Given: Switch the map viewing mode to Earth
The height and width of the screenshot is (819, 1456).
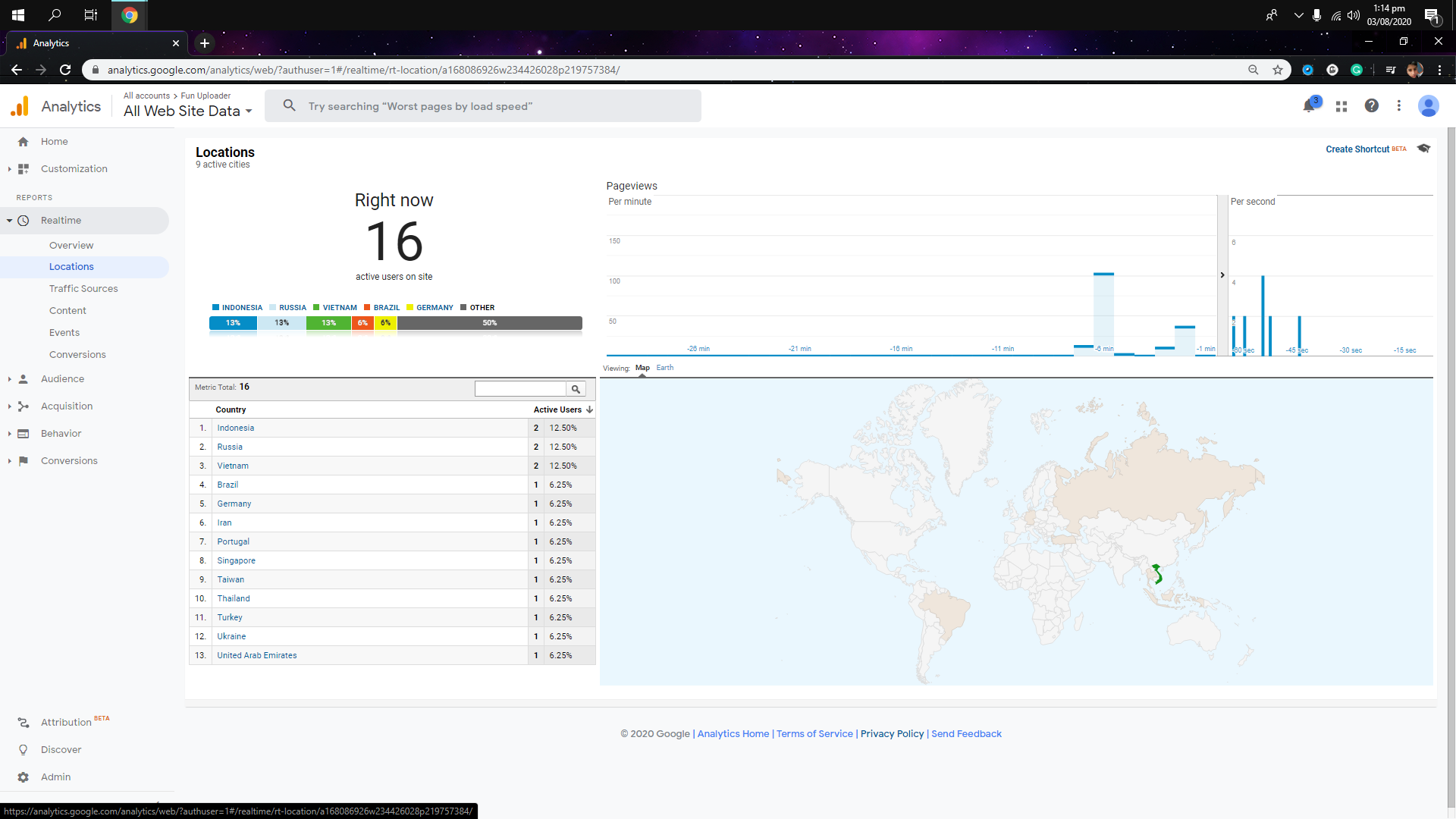Looking at the screenshot, I should (665, 368).
